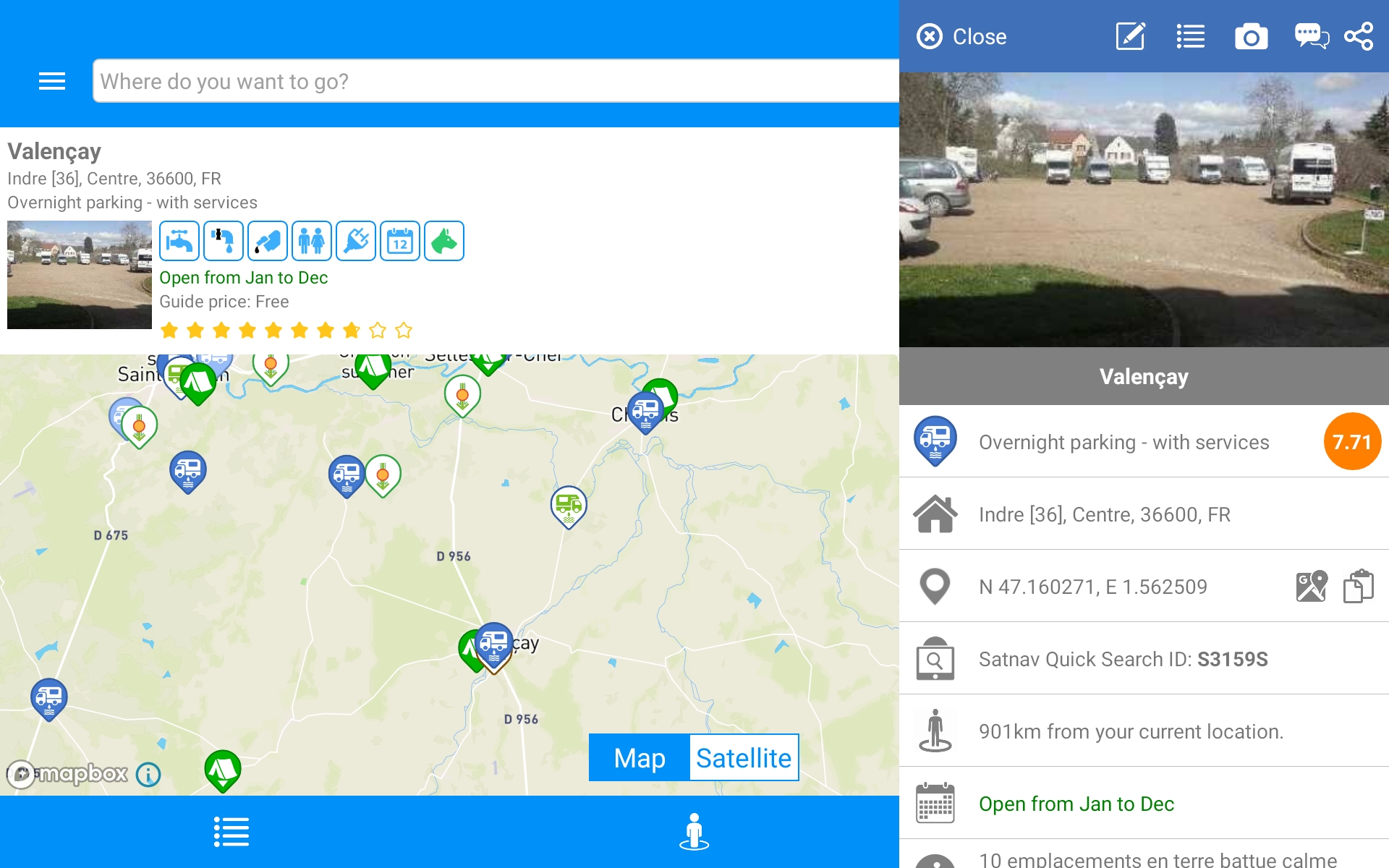Tap 'Overnight parking - with services' in panel

tap(1123, 442)
